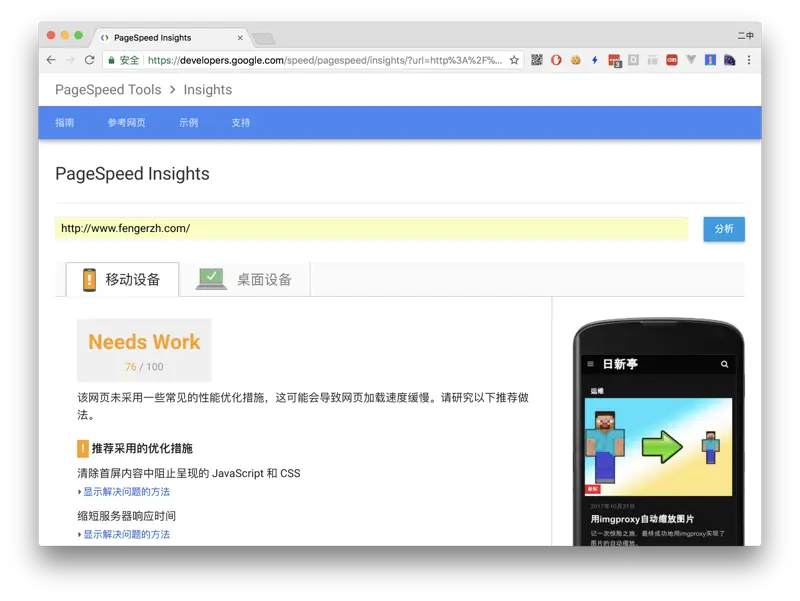800x601 pixels.
Task: Click the orange exclamation icon beside 推荐采用的优化措施
Action: point(83,448)
